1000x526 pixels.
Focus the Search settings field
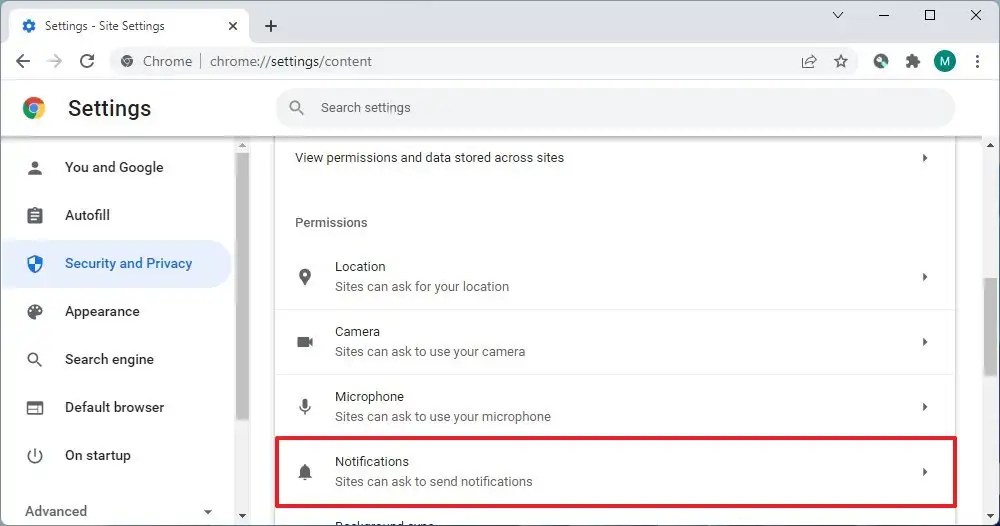615,108
